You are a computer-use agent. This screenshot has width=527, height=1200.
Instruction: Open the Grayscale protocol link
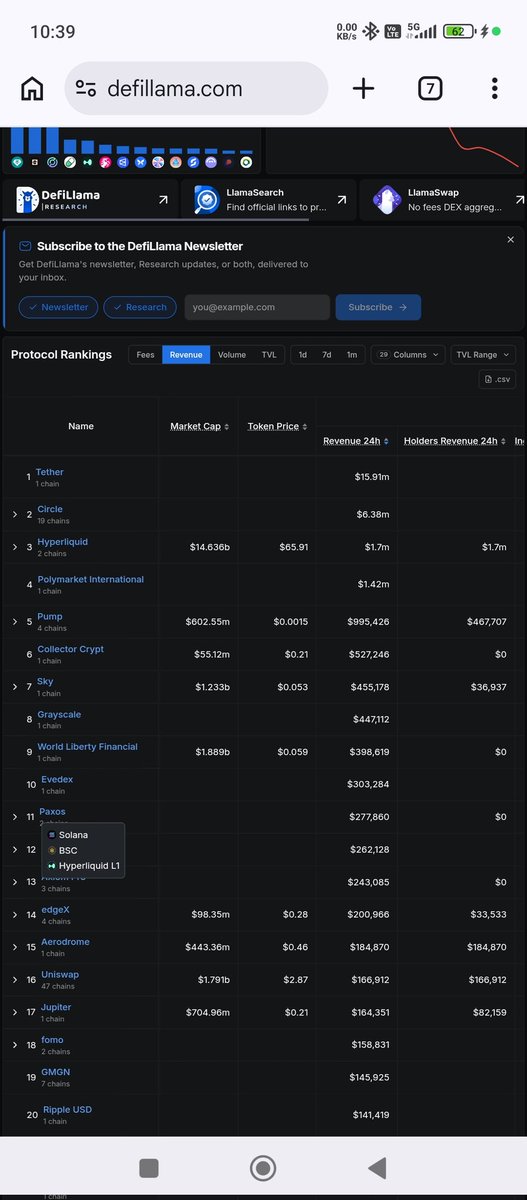point(59,714)
